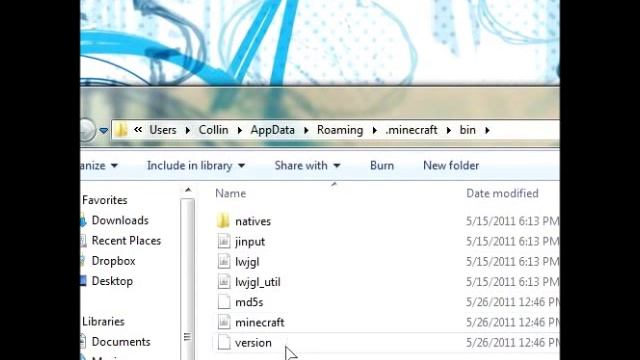This screenshot has height=360, width=640.
Task: Show hidden path levels via double chevron
Action: tap(138, 130)
